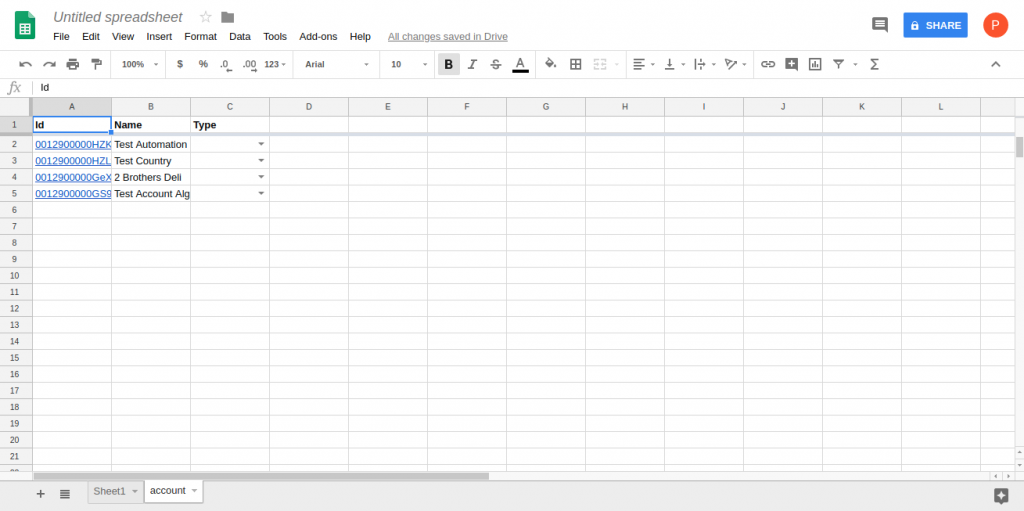Click the borders grid icon
This screenshot has width=1024, height=511.
point(576,64)
